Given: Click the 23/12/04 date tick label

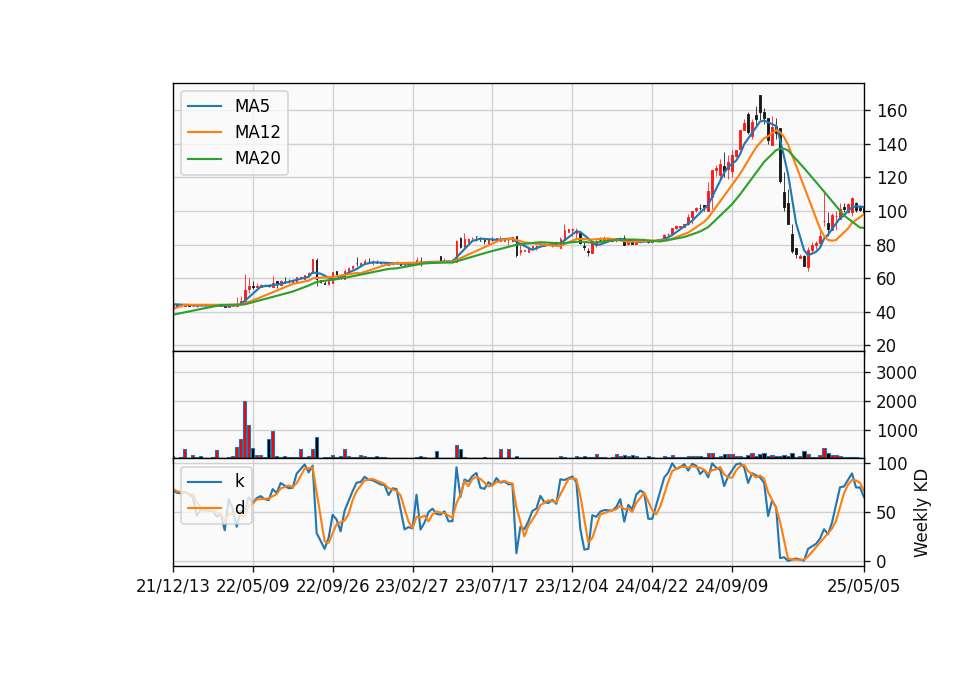Looking at the screenshot, I should click(x=572, y=587).
